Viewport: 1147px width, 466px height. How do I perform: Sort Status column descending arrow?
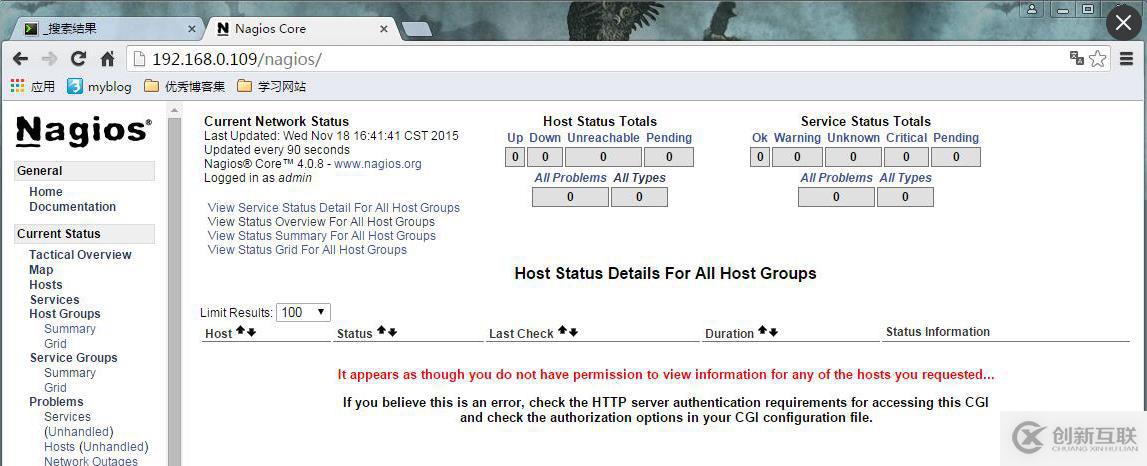pos(392,331)
